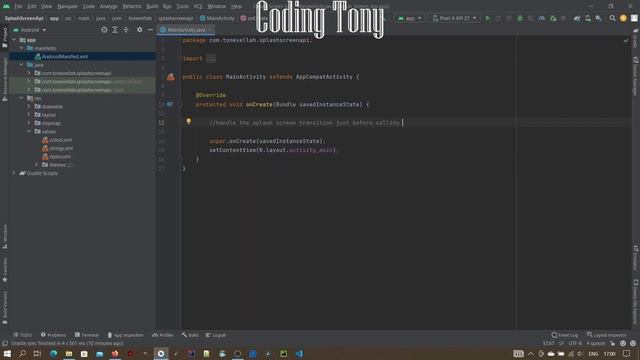The height and width of the screenshot is (360, 640).
Task: Open the Problems tool window button
Action: [53, 335]
